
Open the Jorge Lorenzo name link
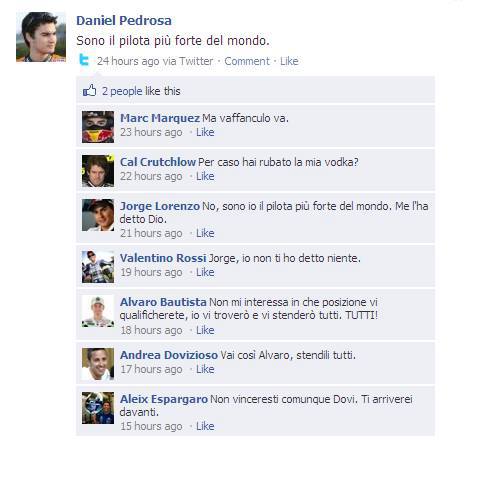(160, 206)
